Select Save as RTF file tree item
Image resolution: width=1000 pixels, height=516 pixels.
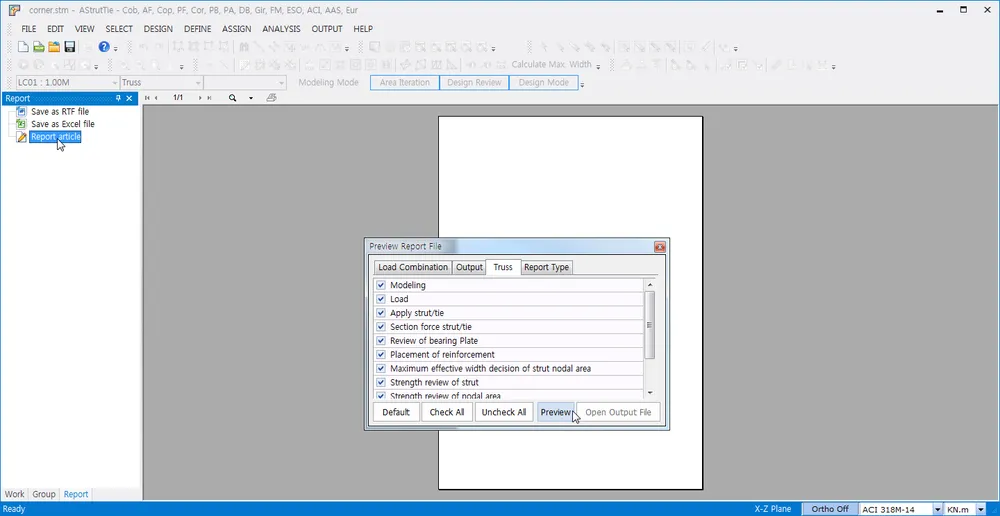pyautogui.click(x=60, y=112)
